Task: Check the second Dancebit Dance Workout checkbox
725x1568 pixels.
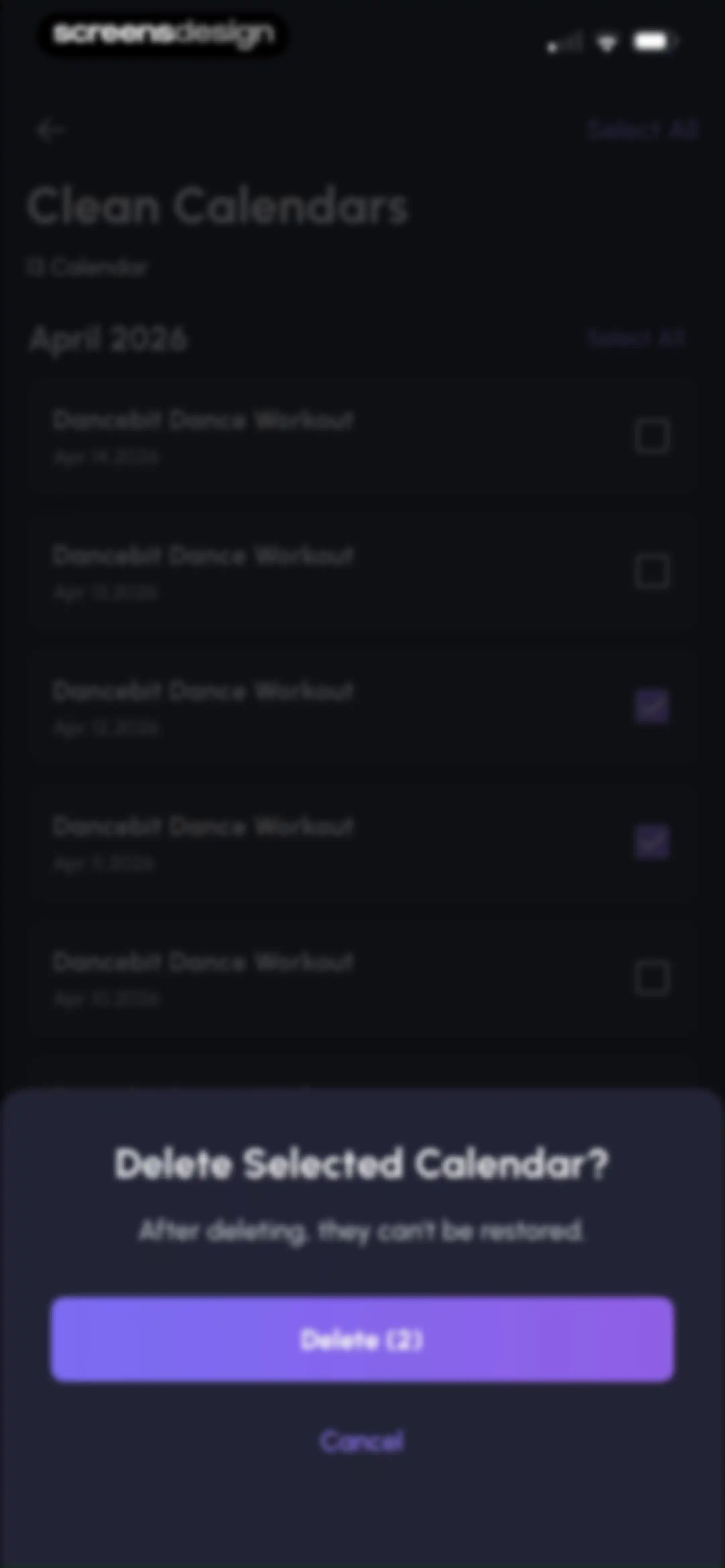Action: pyautogui.click(x=652, y=571)
